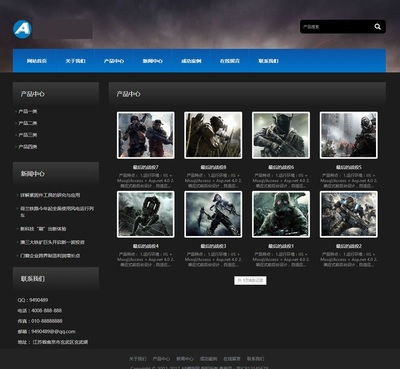
Task: Open 在线留言 in the blue nav bar
Action: tap(230, 61)
